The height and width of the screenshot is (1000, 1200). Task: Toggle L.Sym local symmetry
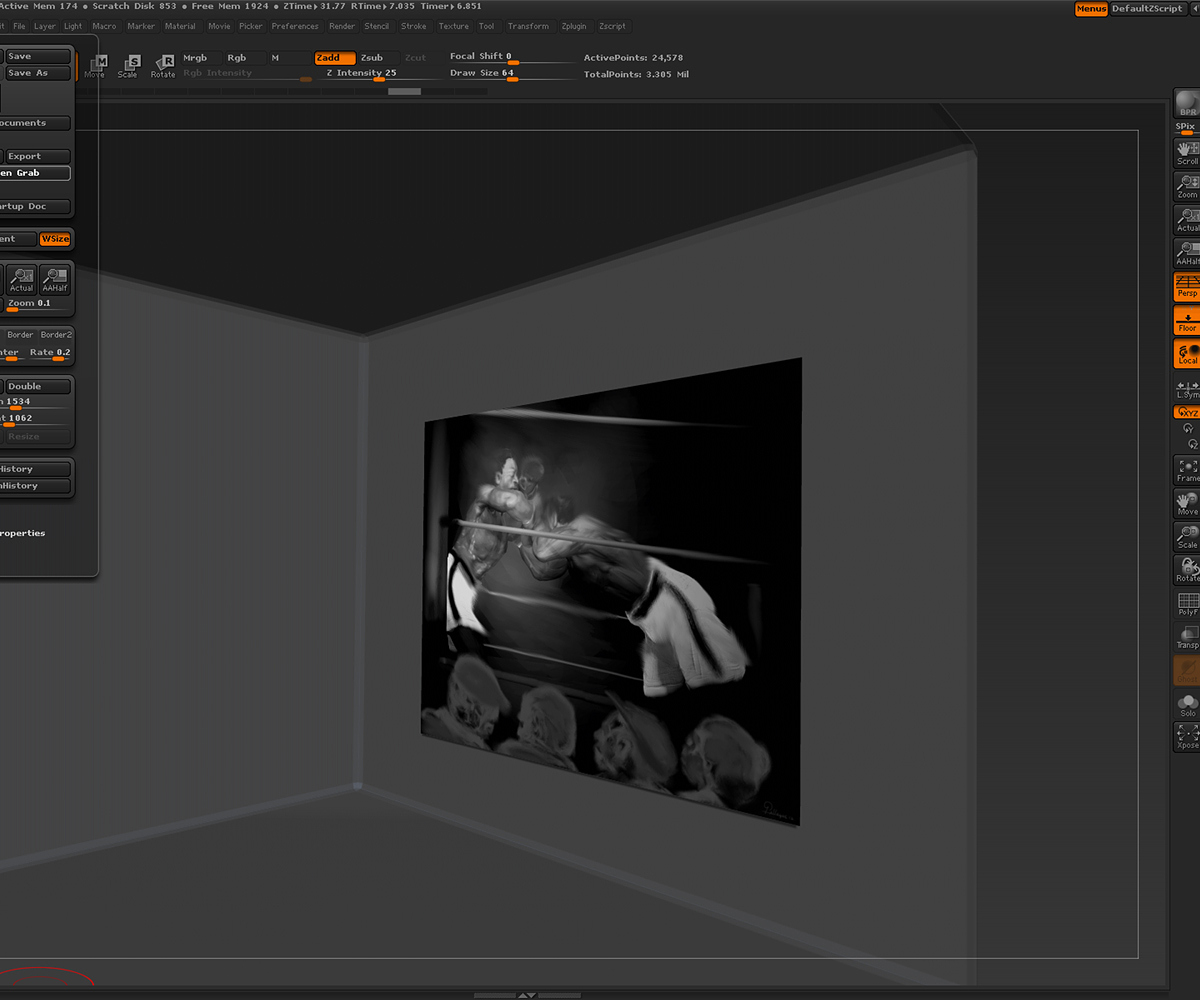[1187, 389]
